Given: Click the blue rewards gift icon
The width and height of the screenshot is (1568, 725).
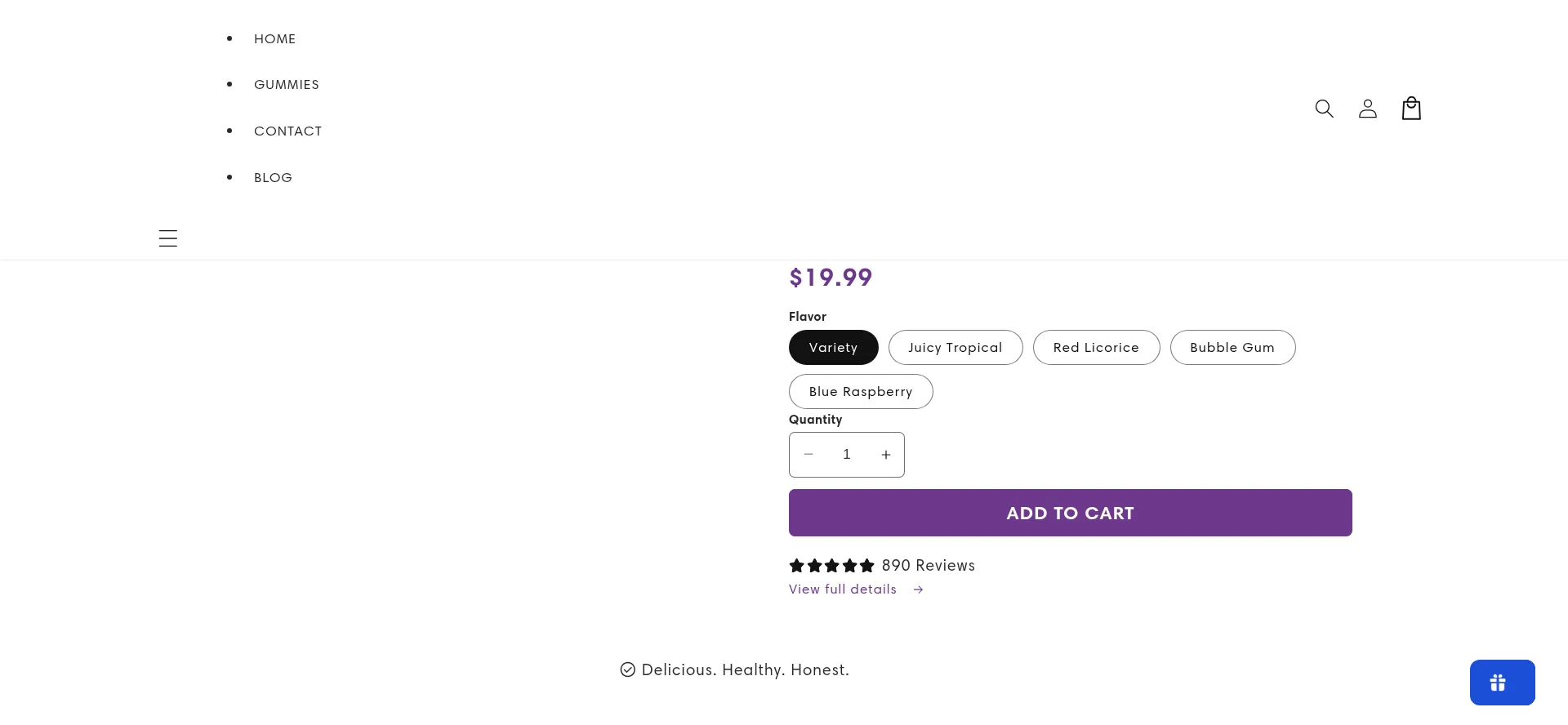Looking at the screenshot, I should (1502, 682).
